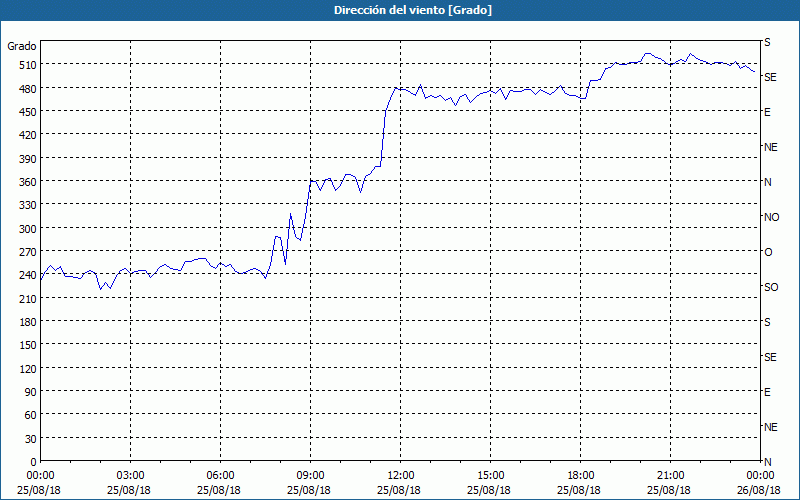Click the 00:00 label above date 26/08/18
This screenshot has width=800, height=500.
[760, 476]
